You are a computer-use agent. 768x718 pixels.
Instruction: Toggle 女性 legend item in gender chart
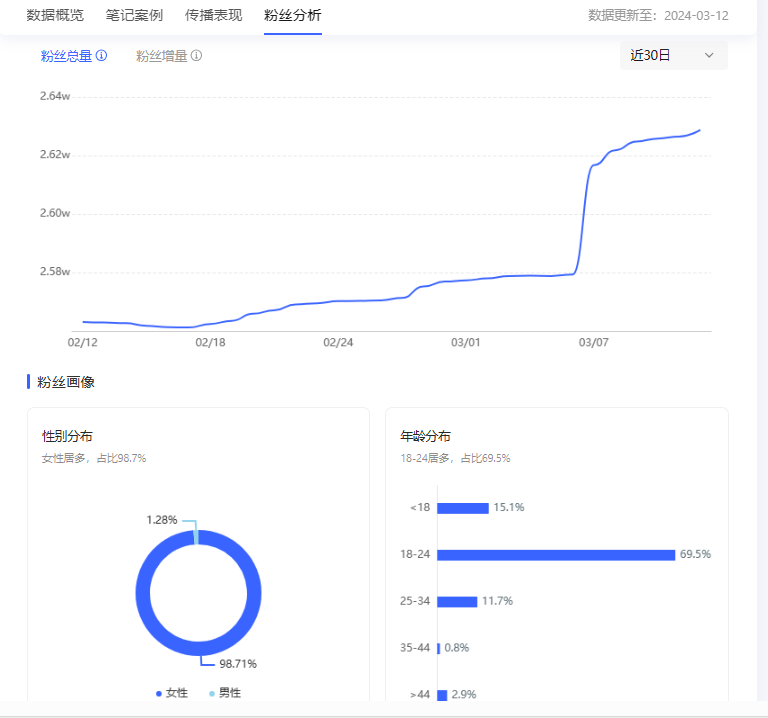(x=171, y=693)
